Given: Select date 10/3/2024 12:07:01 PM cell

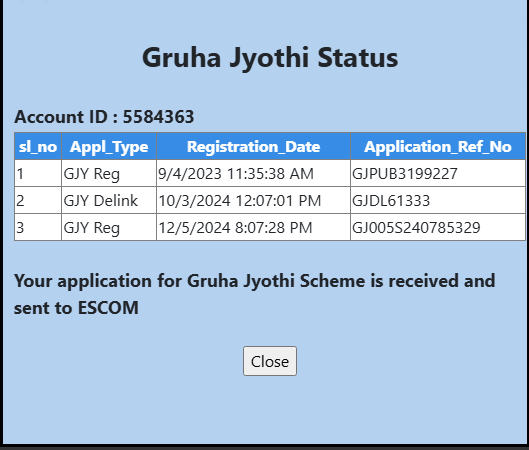Looking at the screenshot, I should (253, 200).
